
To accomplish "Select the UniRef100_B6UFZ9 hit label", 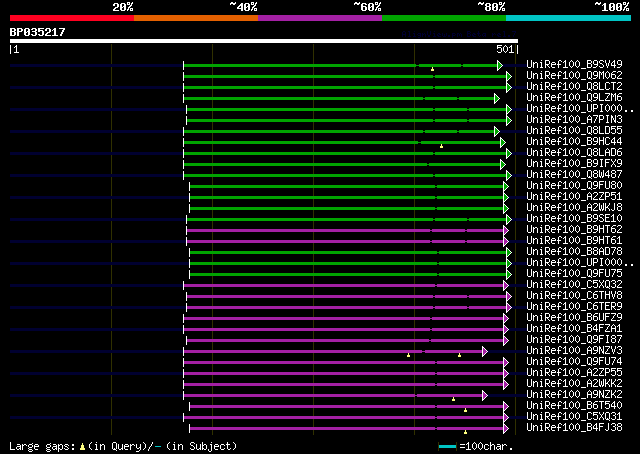I will pyautogui.click(x=574, y=318).
